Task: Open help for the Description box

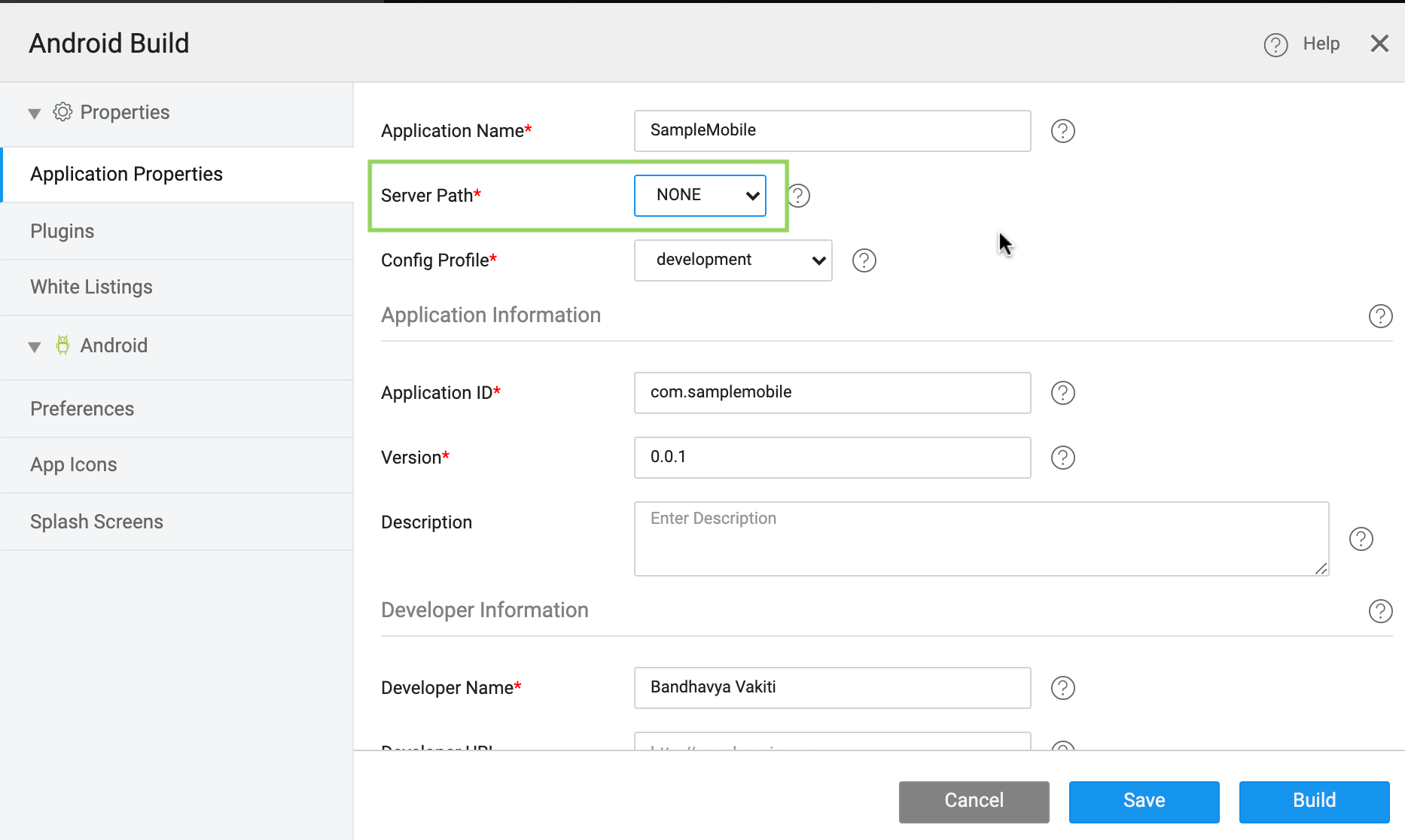Action: pyautogui.click(x=1361, y=538)
